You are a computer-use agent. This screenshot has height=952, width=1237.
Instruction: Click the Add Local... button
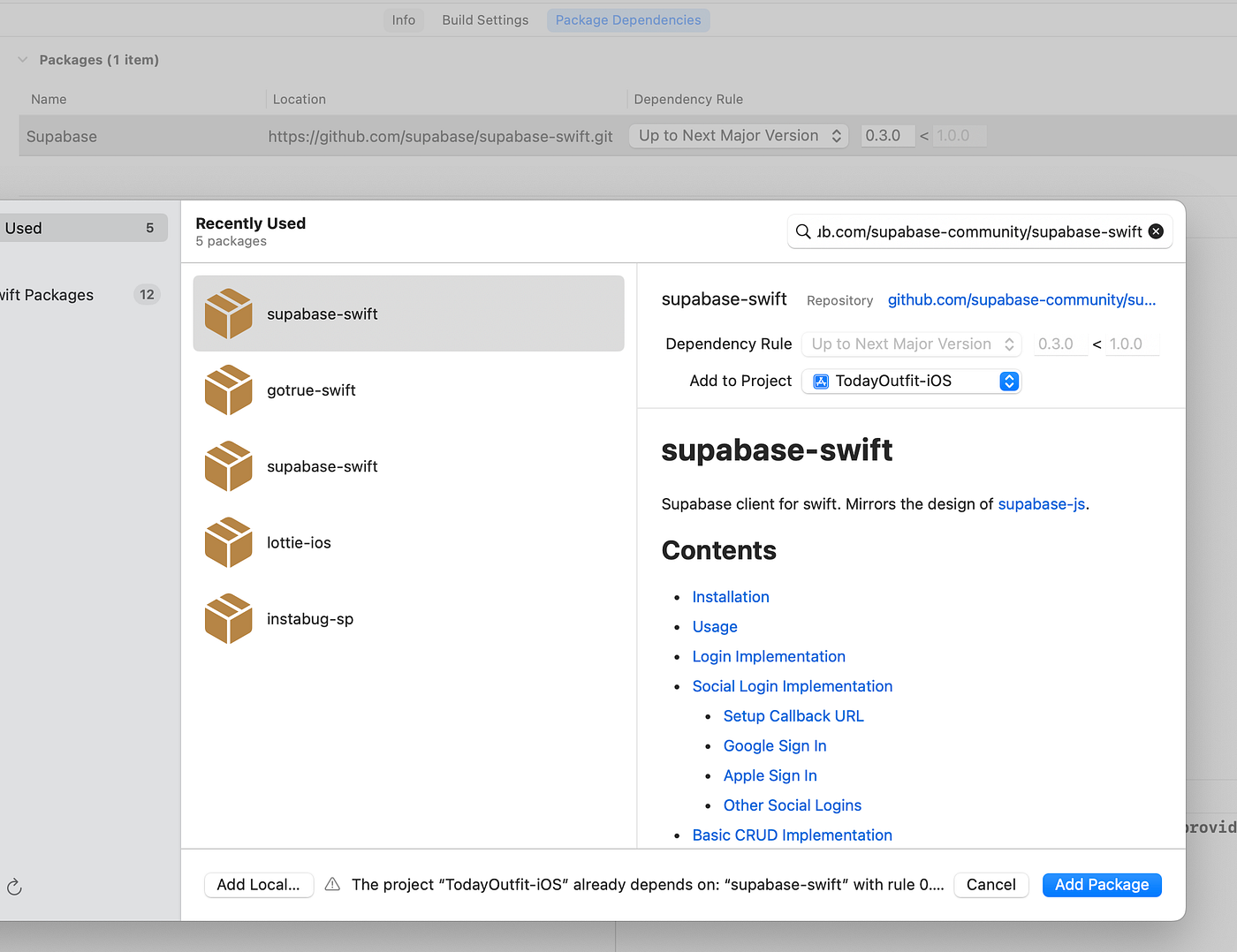258,884
